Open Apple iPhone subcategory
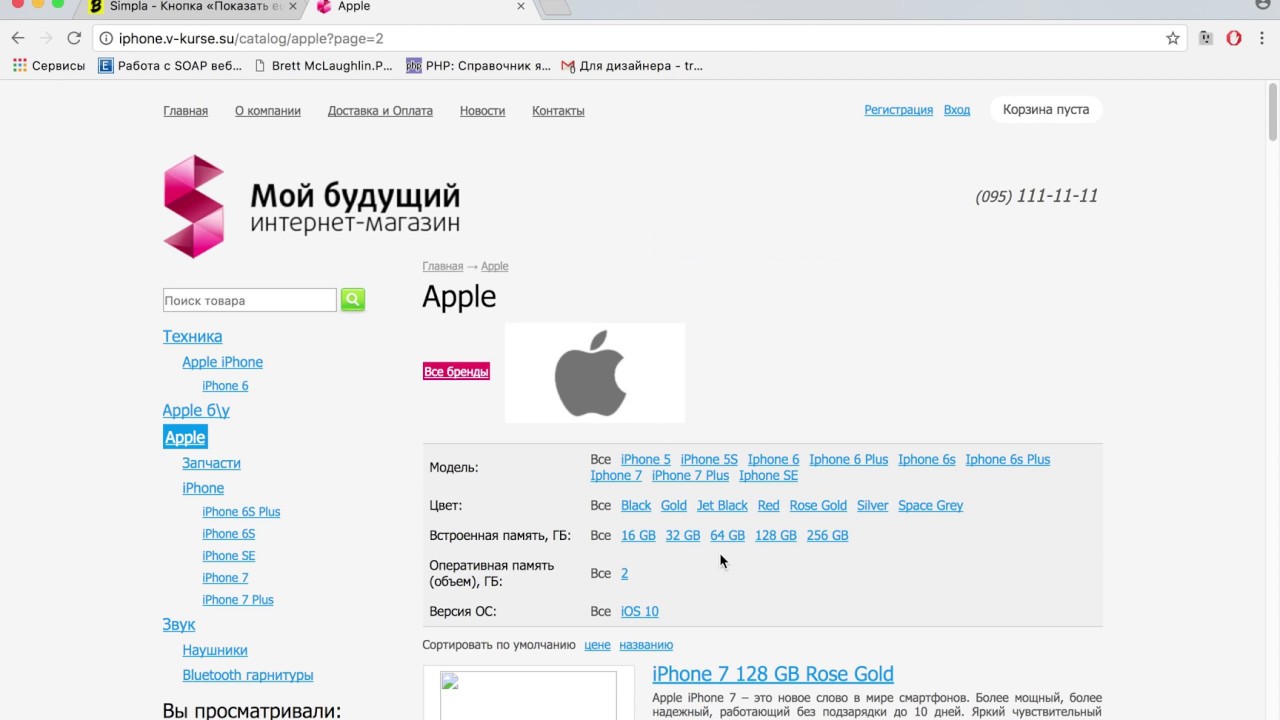 (223, 362)
